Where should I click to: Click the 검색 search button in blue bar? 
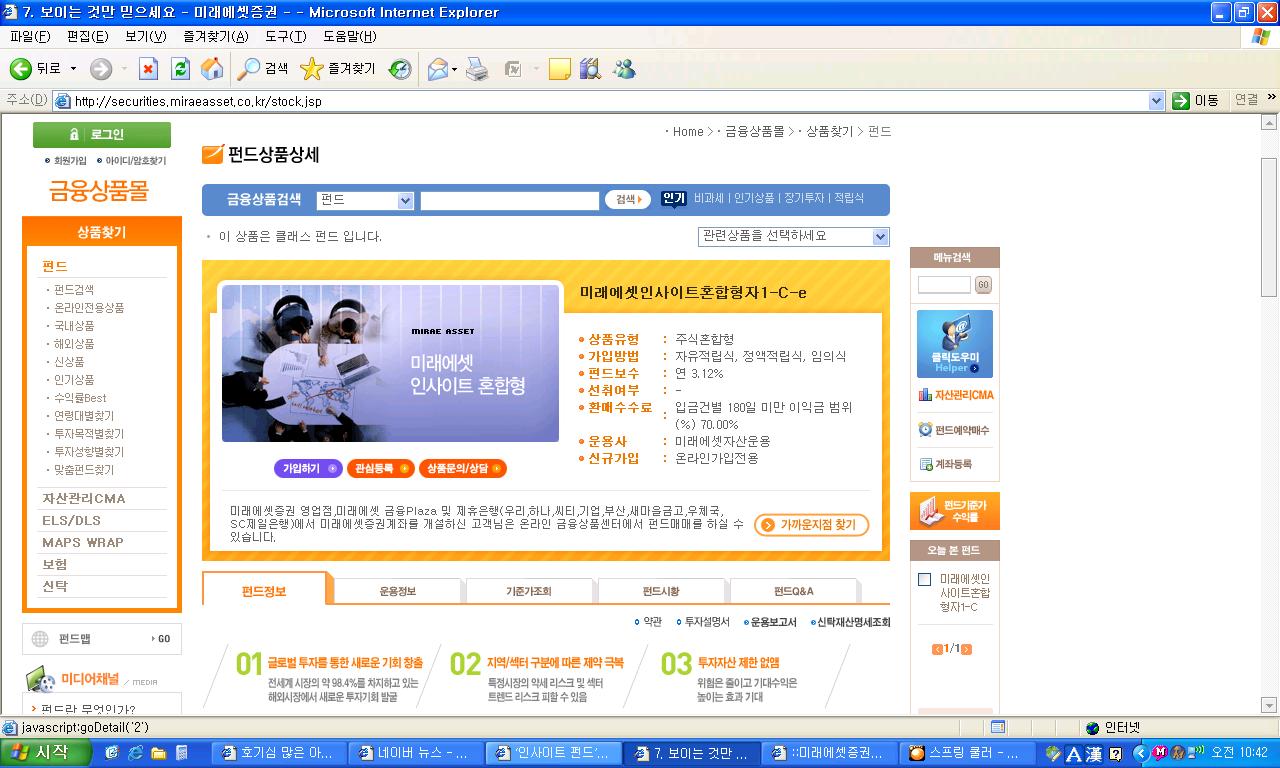point(628,200)
